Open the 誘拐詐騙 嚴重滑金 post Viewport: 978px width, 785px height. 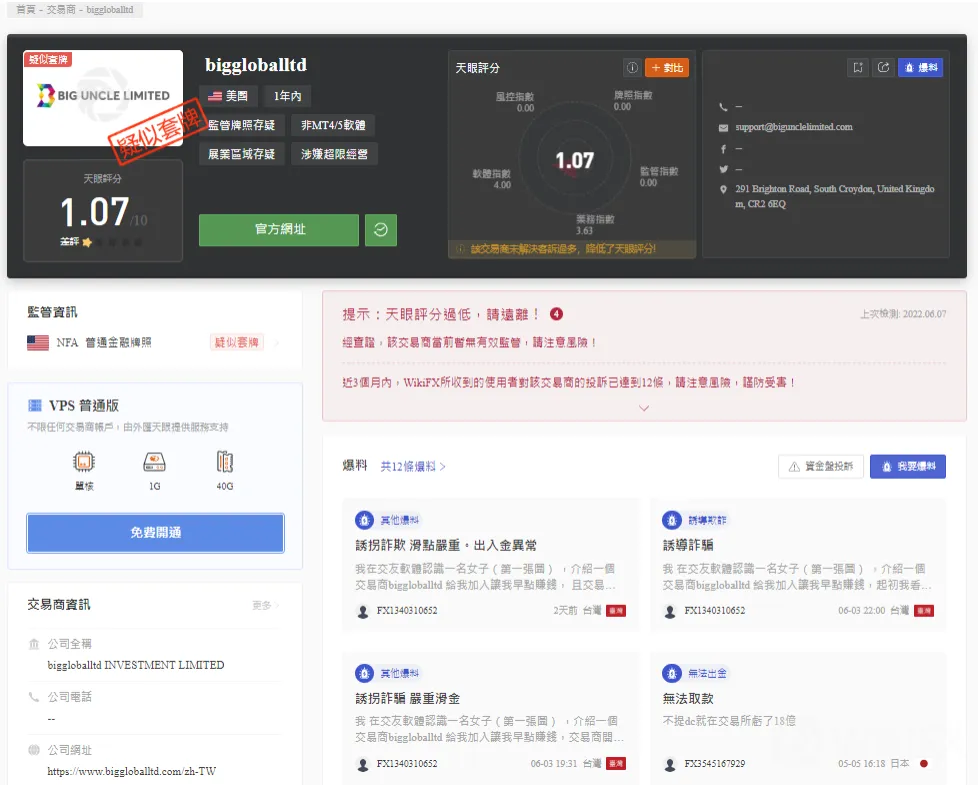click(x=407, y=699)
